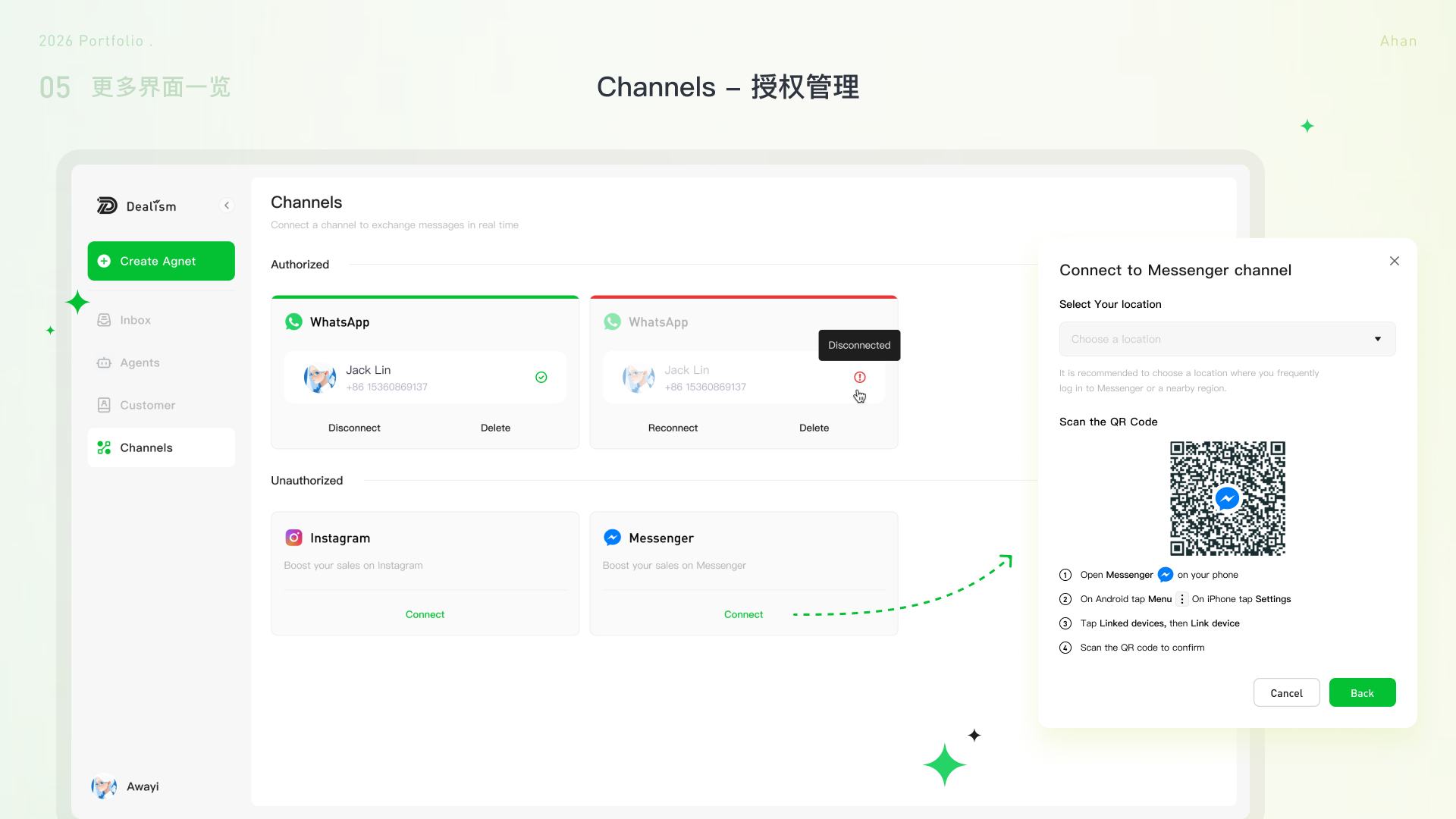Open the Awayi user avatar

pyautogui.click(x=104, y=786)
